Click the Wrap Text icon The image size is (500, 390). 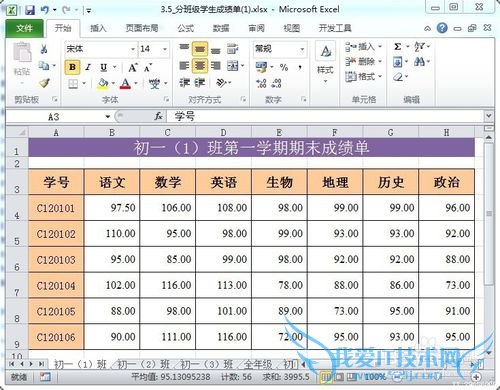[232, 49]
